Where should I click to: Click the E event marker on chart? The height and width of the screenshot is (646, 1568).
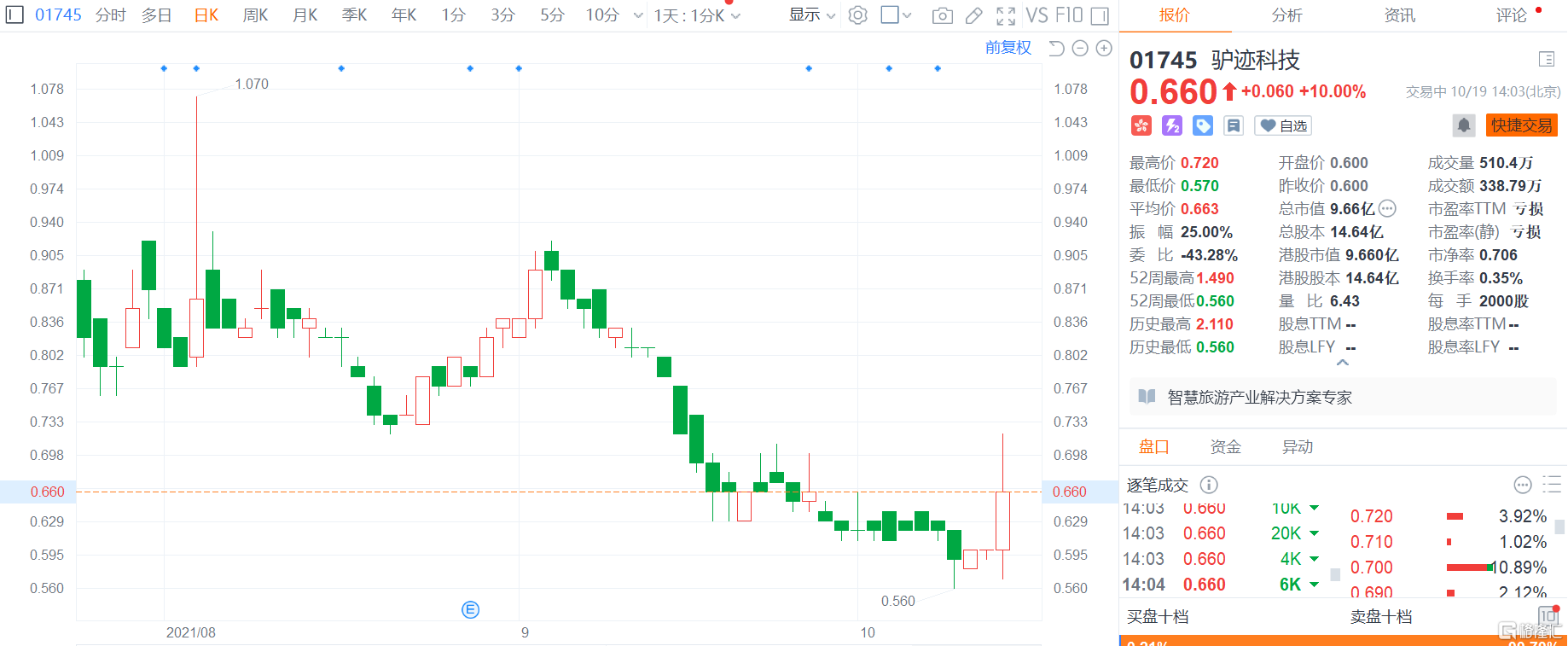pos(470,609)
